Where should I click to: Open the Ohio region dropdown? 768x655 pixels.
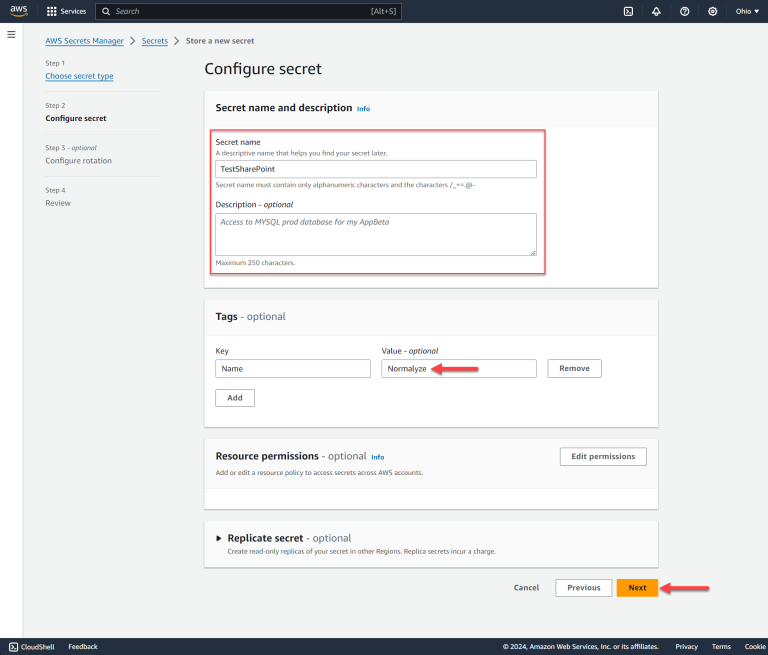tap(746, 11)
